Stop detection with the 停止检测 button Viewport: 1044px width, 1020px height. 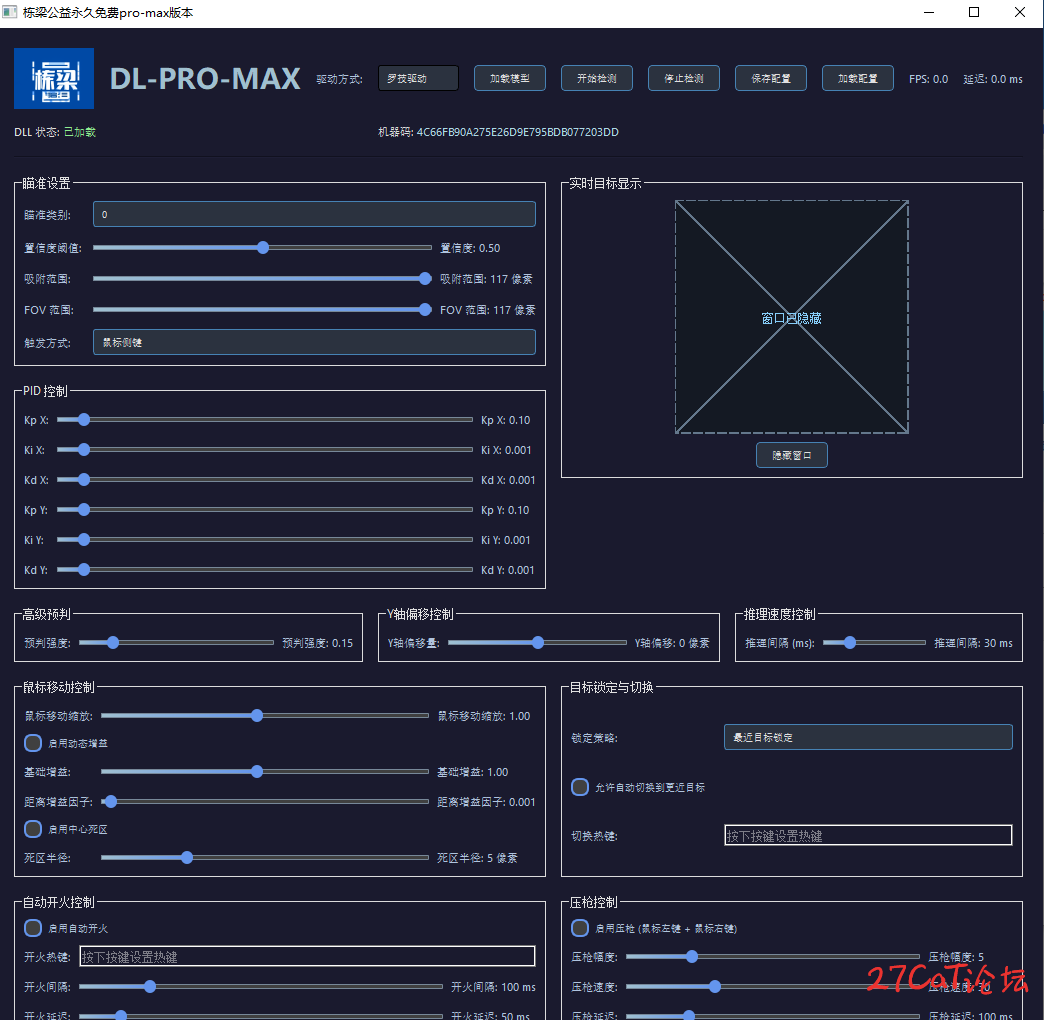(x=684, y=79)
